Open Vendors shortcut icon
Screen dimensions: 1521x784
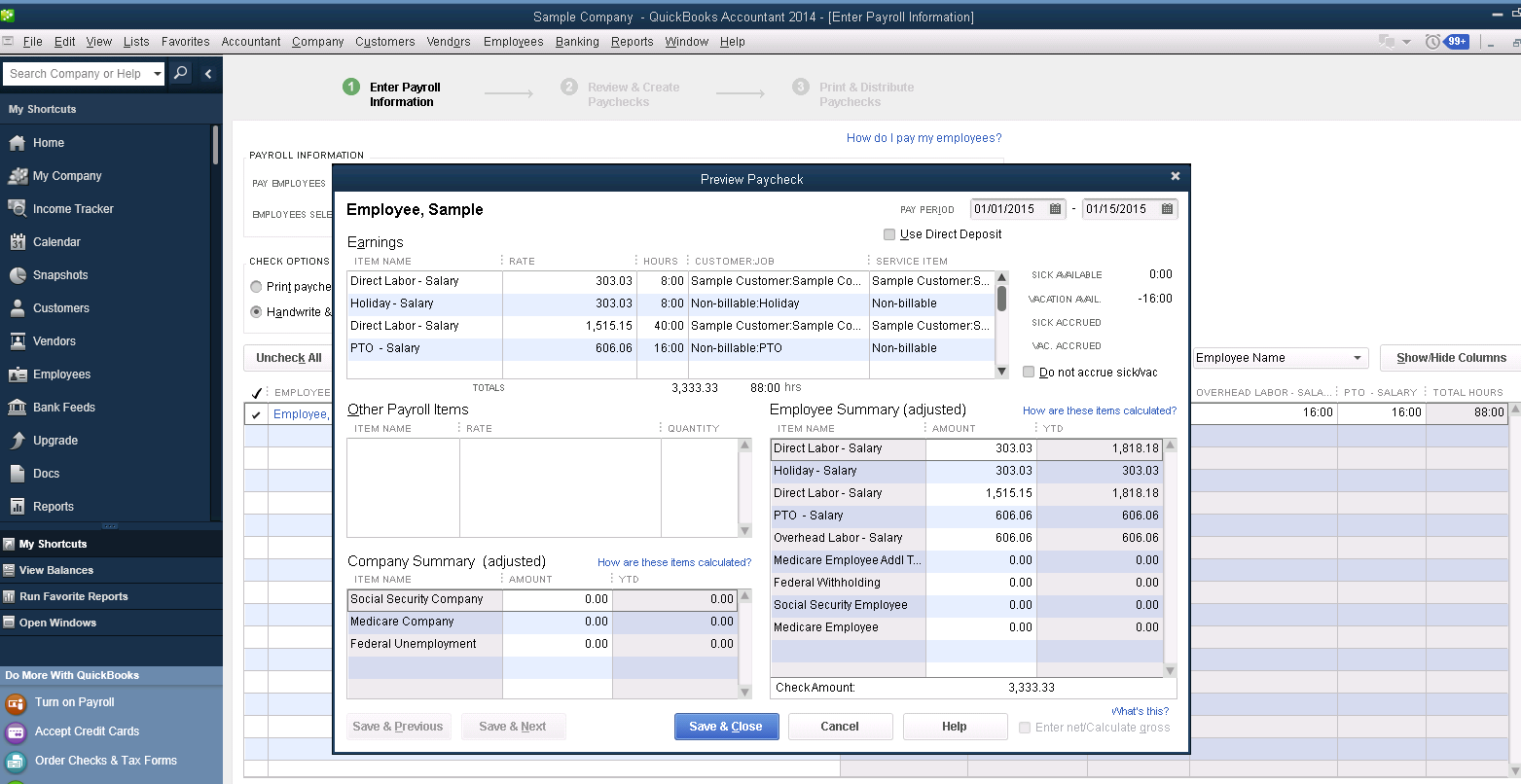(18, 341)
